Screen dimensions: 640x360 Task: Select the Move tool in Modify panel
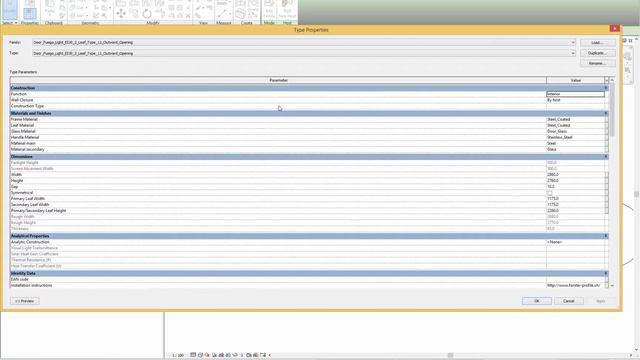pos(121,14)
